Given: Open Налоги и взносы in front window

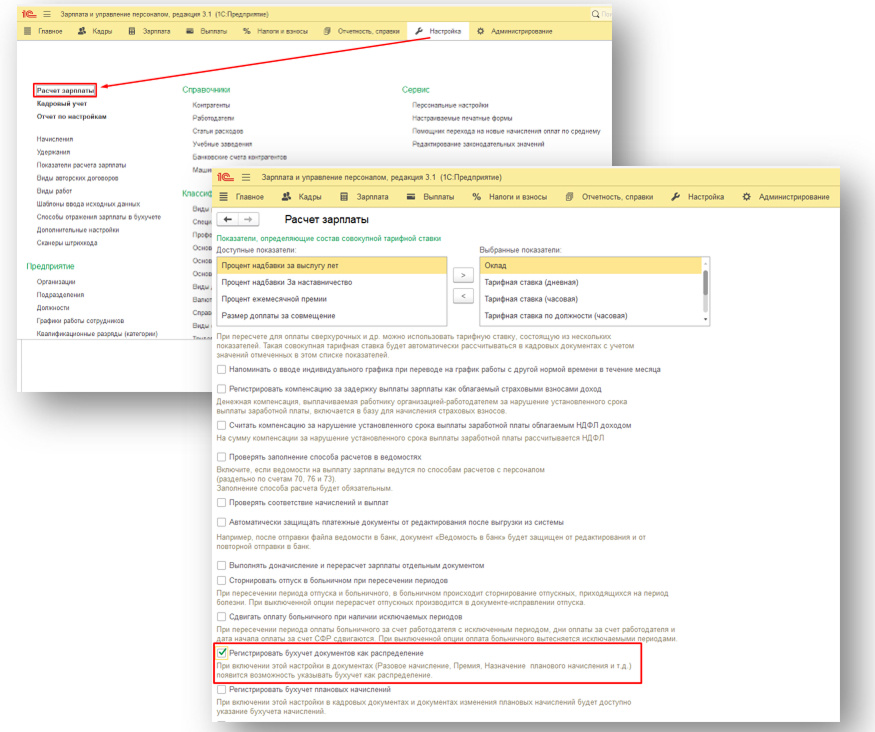Looking at the screenshot, I should tap(509, 197).
